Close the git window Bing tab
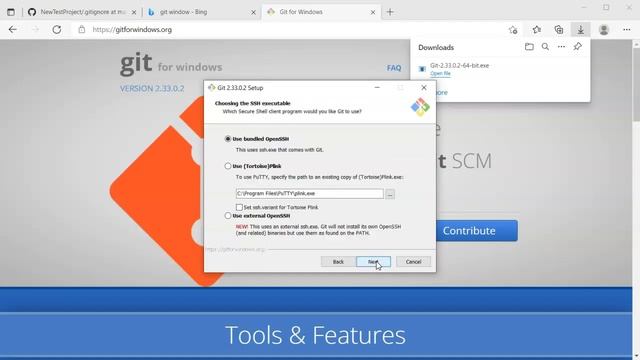 (253, 13)
